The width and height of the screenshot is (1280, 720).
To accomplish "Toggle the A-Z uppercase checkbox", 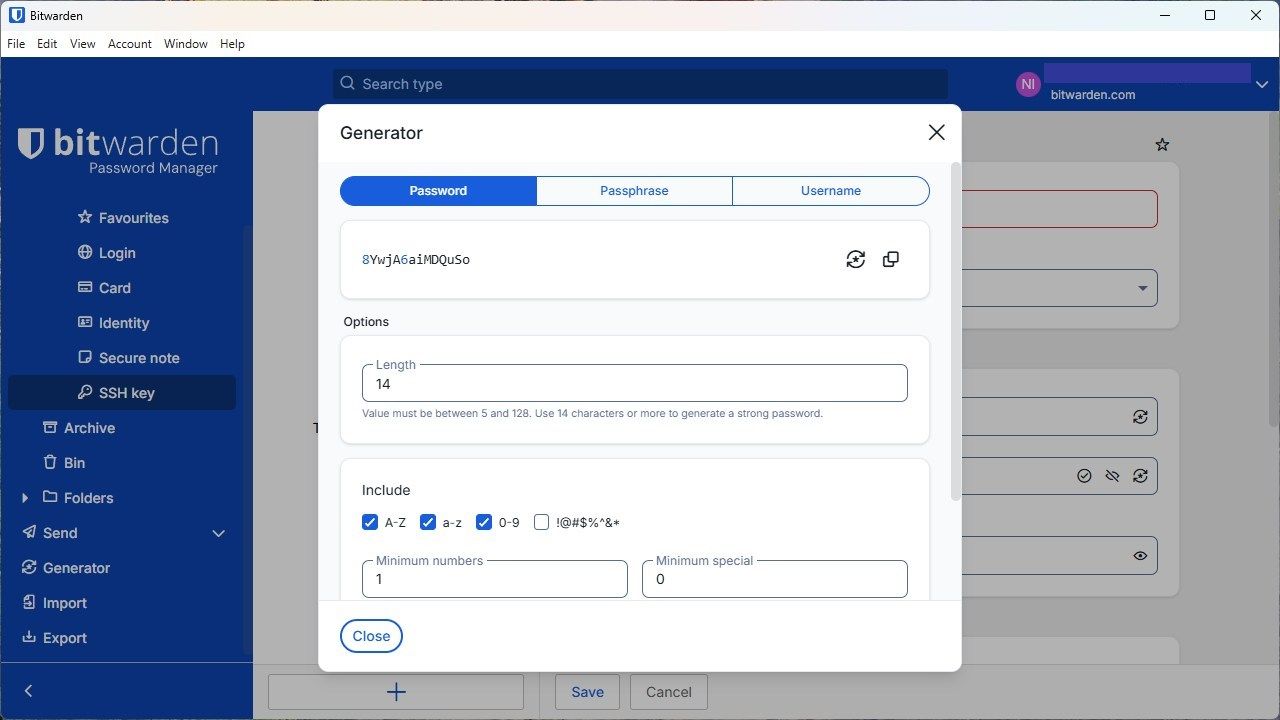I will click(370, 522).
